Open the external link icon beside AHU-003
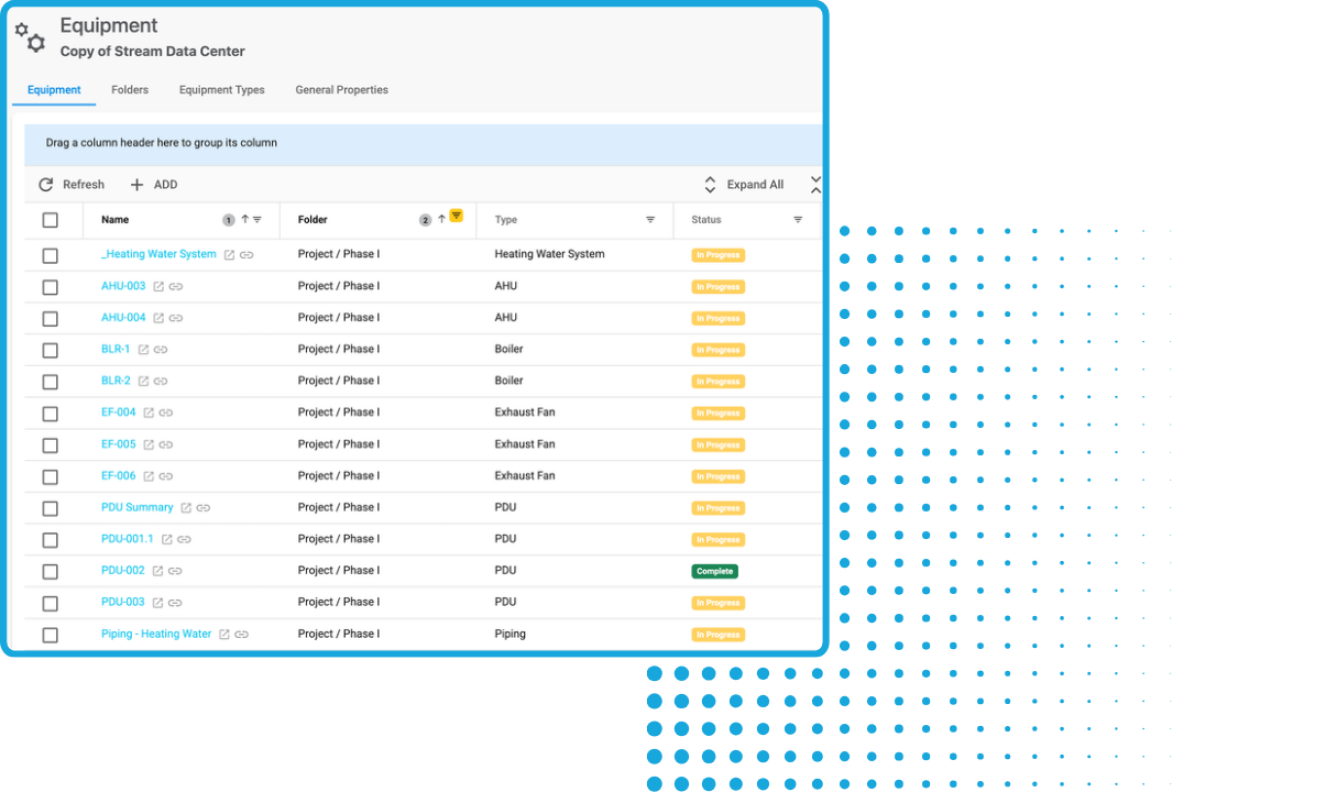Screen dimensions: 1326x792 tap(158, 287)
